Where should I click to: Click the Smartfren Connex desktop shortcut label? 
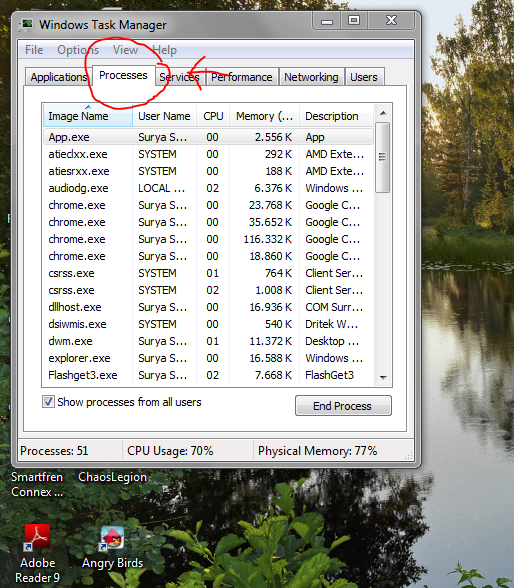pos(37,484)
